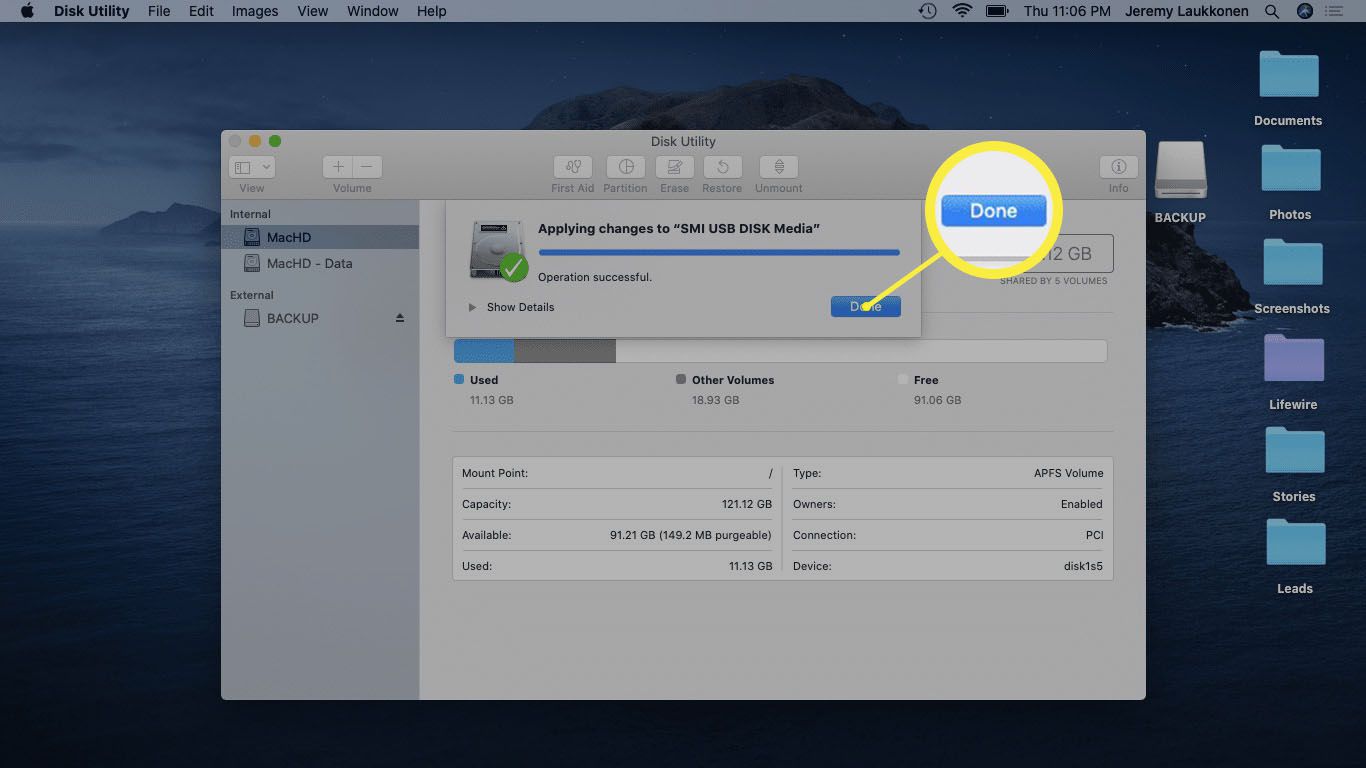This screenshot has width=1366, height=768.
Task: Click the dialog disk icon with checkmark
Action: (498, 250)
